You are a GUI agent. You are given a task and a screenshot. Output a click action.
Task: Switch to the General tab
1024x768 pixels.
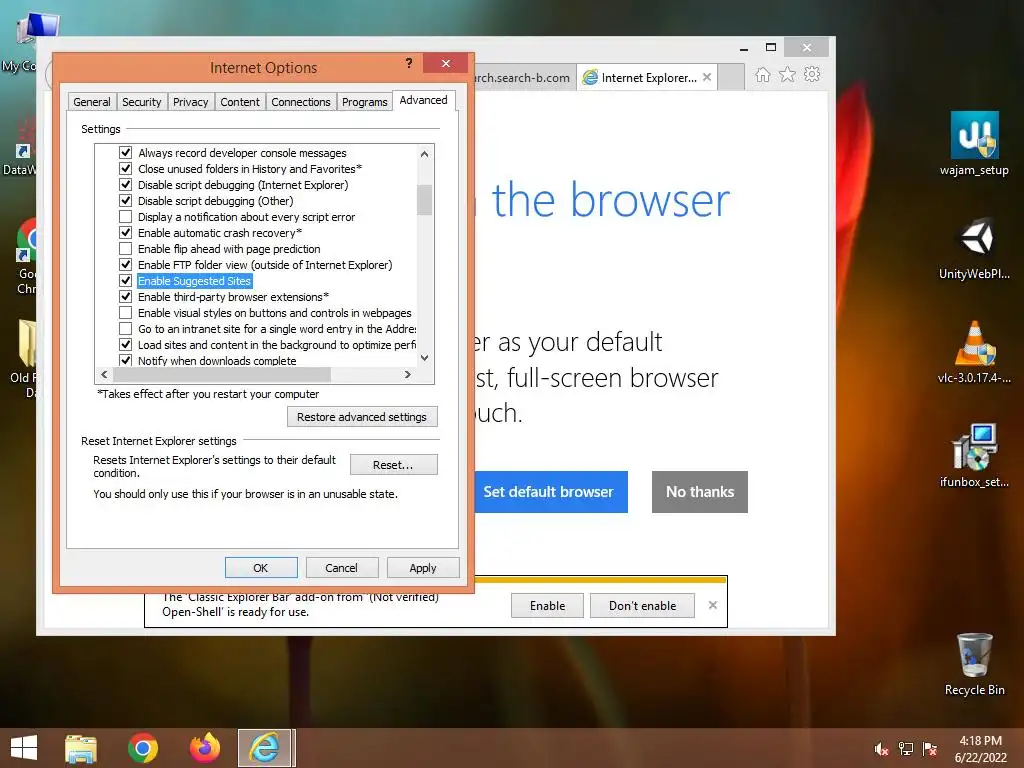pyautogui.click(x=92, y=102)
